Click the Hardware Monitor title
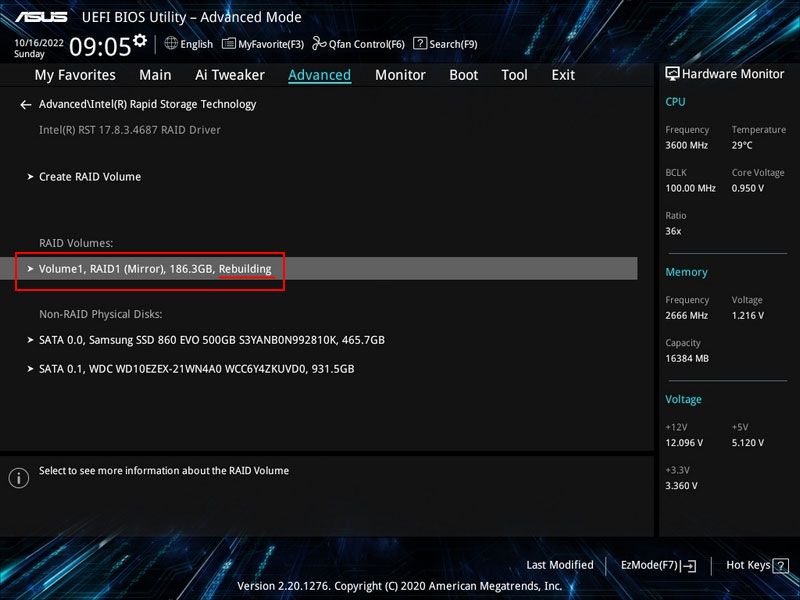Viewport: 800px width, 600px height. point(733,74)
